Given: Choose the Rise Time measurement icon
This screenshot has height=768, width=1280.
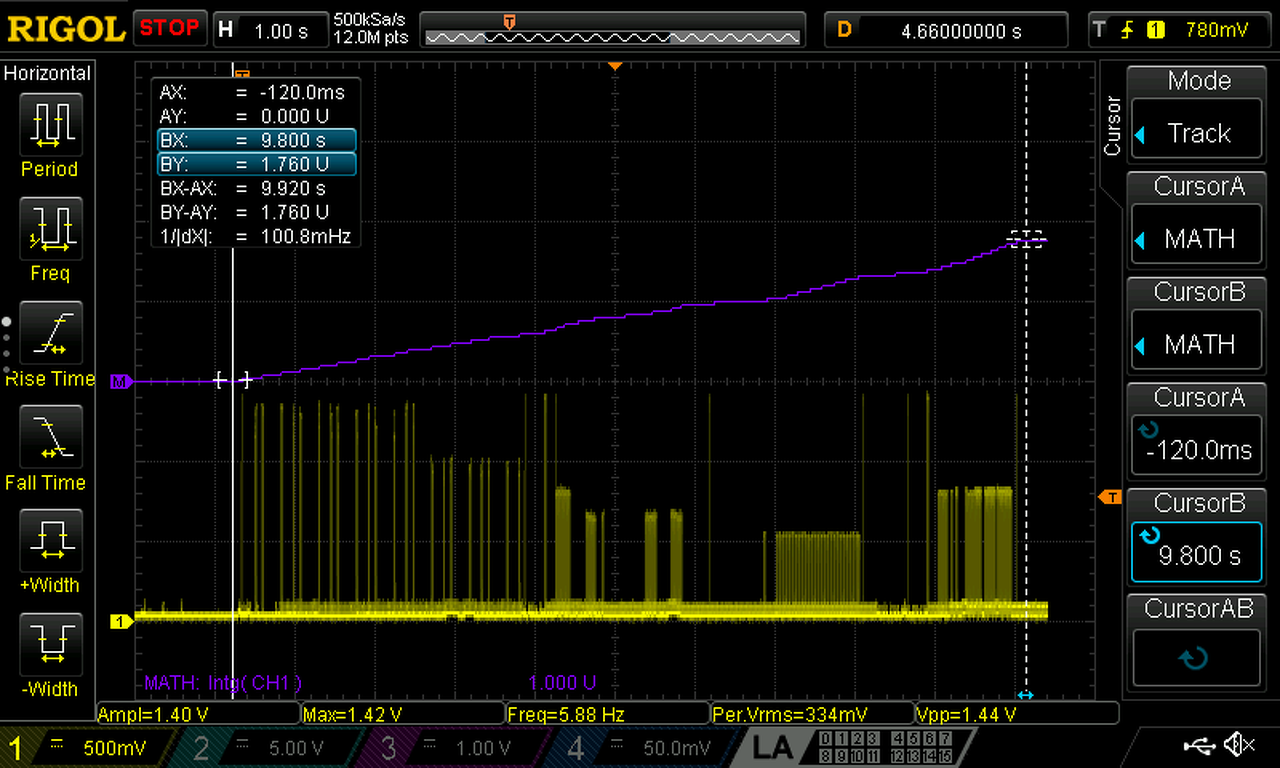Looking at the screenshot, I should tap(49, 333).
